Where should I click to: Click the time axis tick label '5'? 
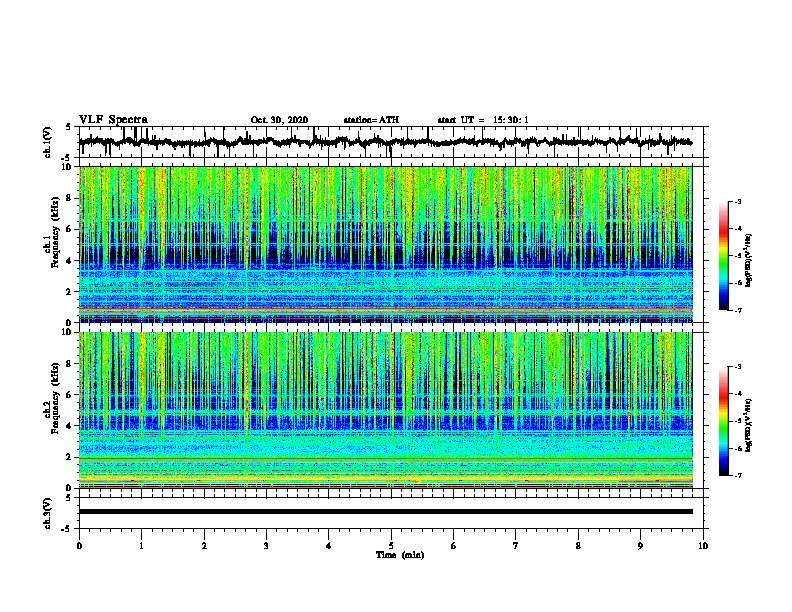click(391, 546)
